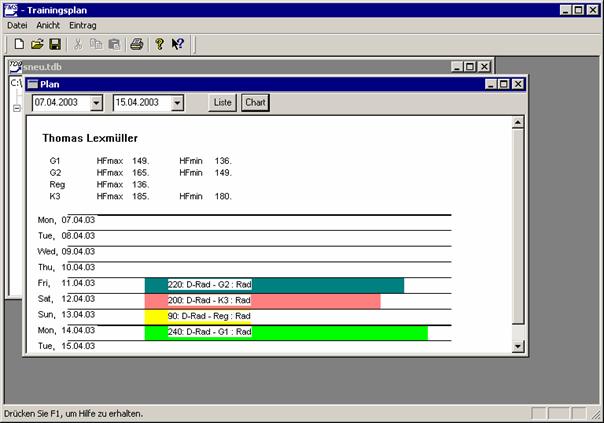The height and width of the screenshot is (423, 604).
Task: Click the scroll down arrow in Plan
Action: point(518,346)
